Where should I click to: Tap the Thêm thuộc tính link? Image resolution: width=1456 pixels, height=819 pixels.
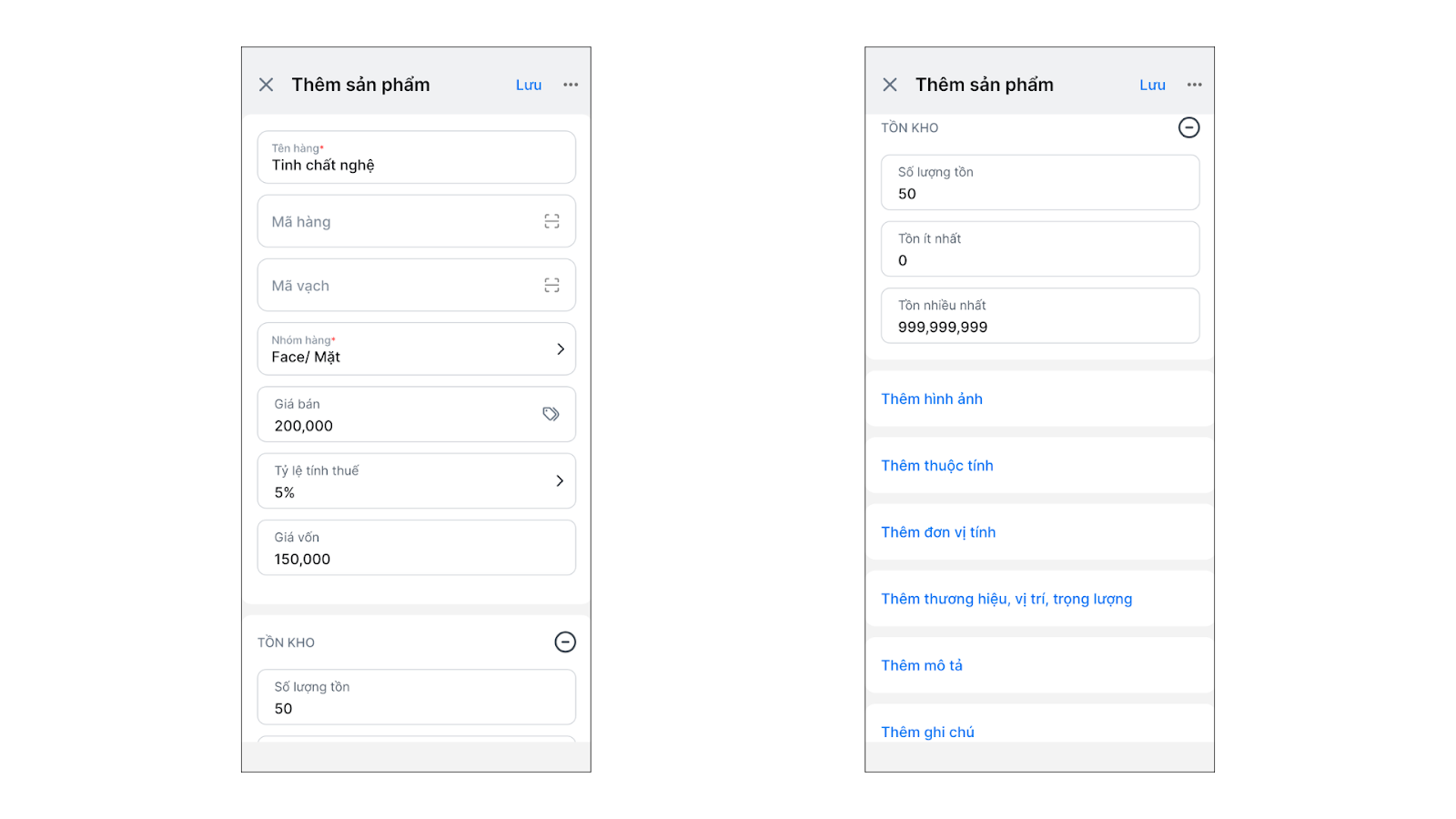(x=937, y=466)
